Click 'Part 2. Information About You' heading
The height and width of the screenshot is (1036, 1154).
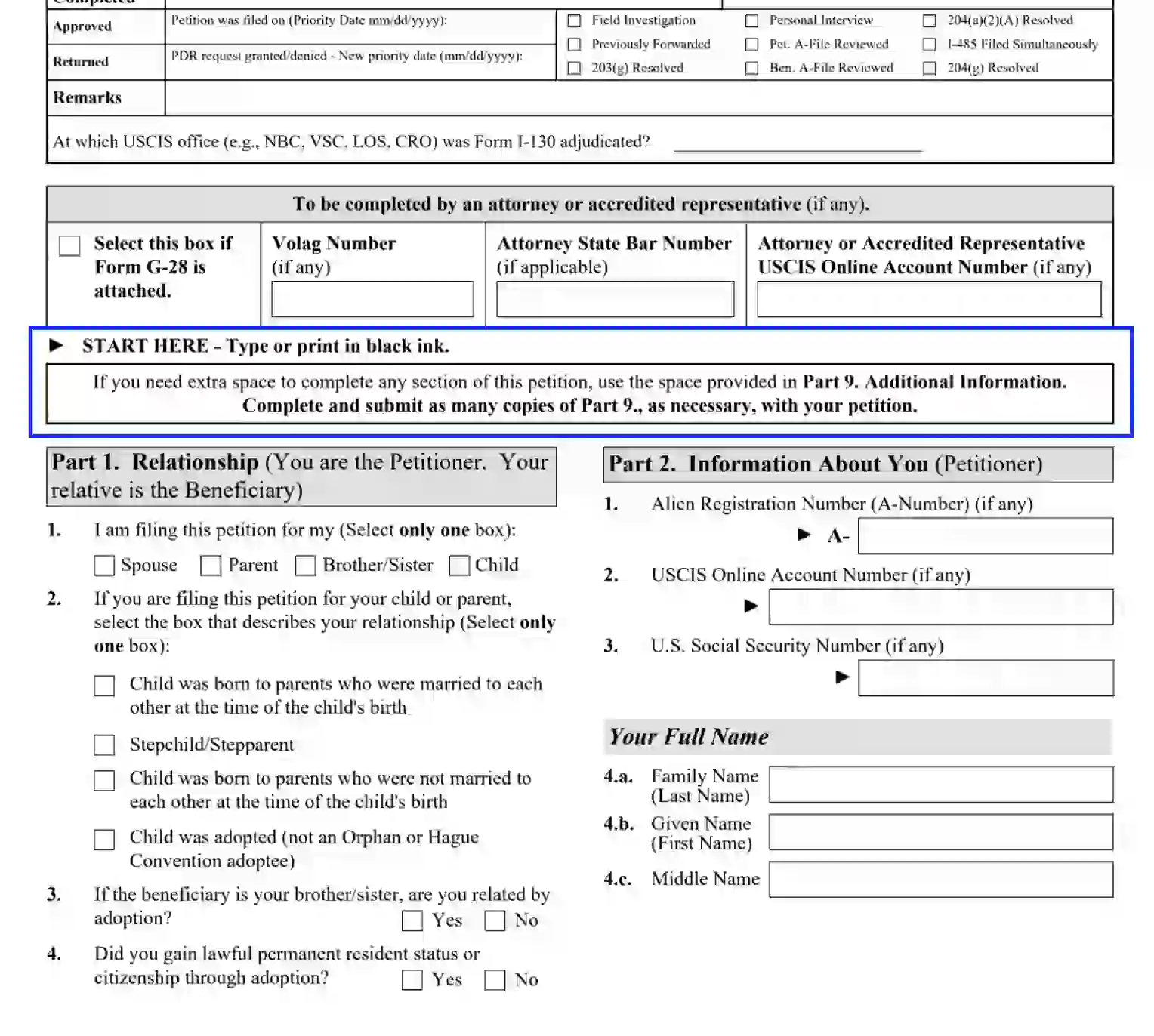pyautogui.click(x=858, y=464)
